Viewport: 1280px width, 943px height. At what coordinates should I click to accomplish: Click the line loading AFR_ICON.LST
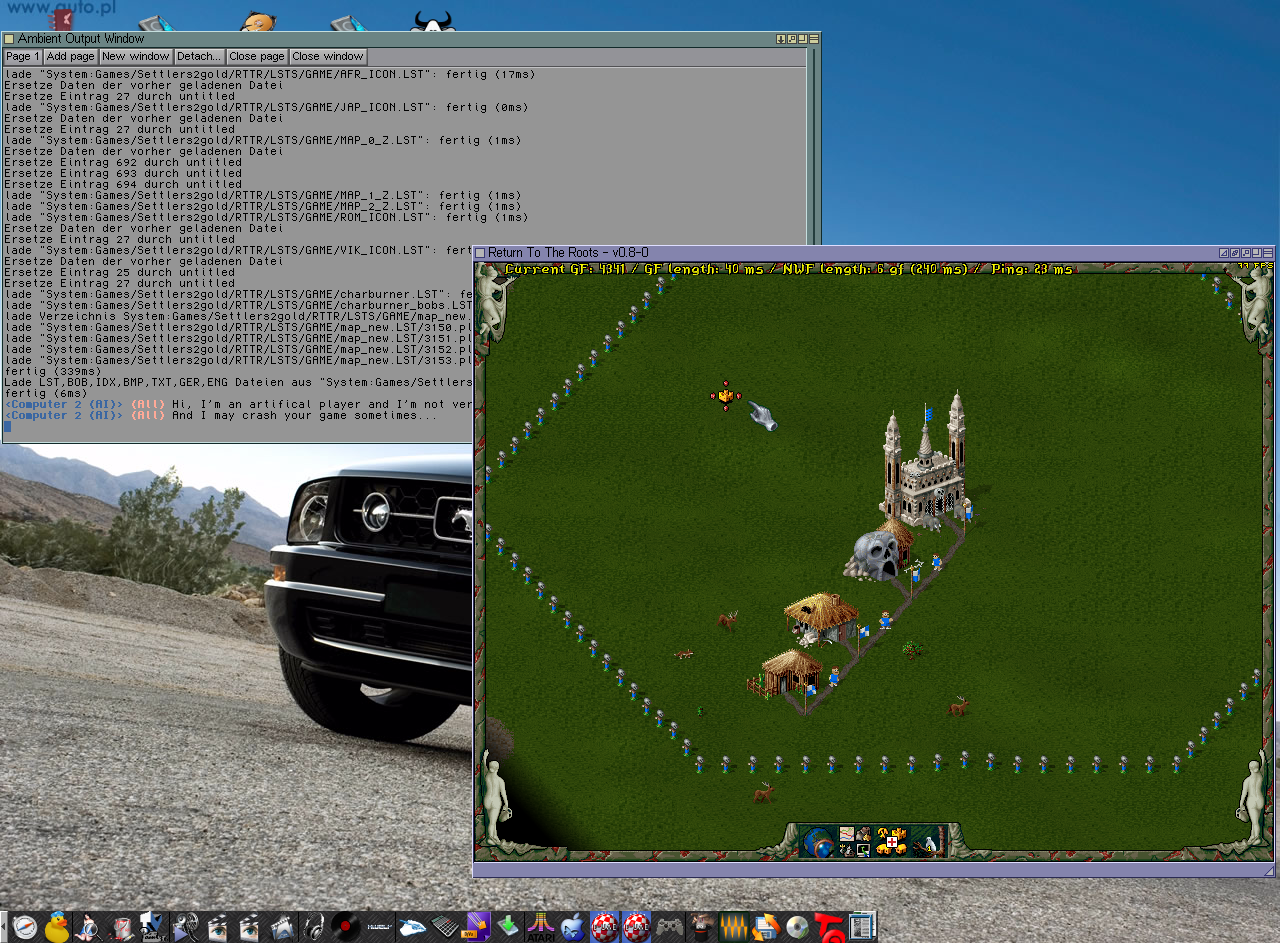tap(270, 74)
